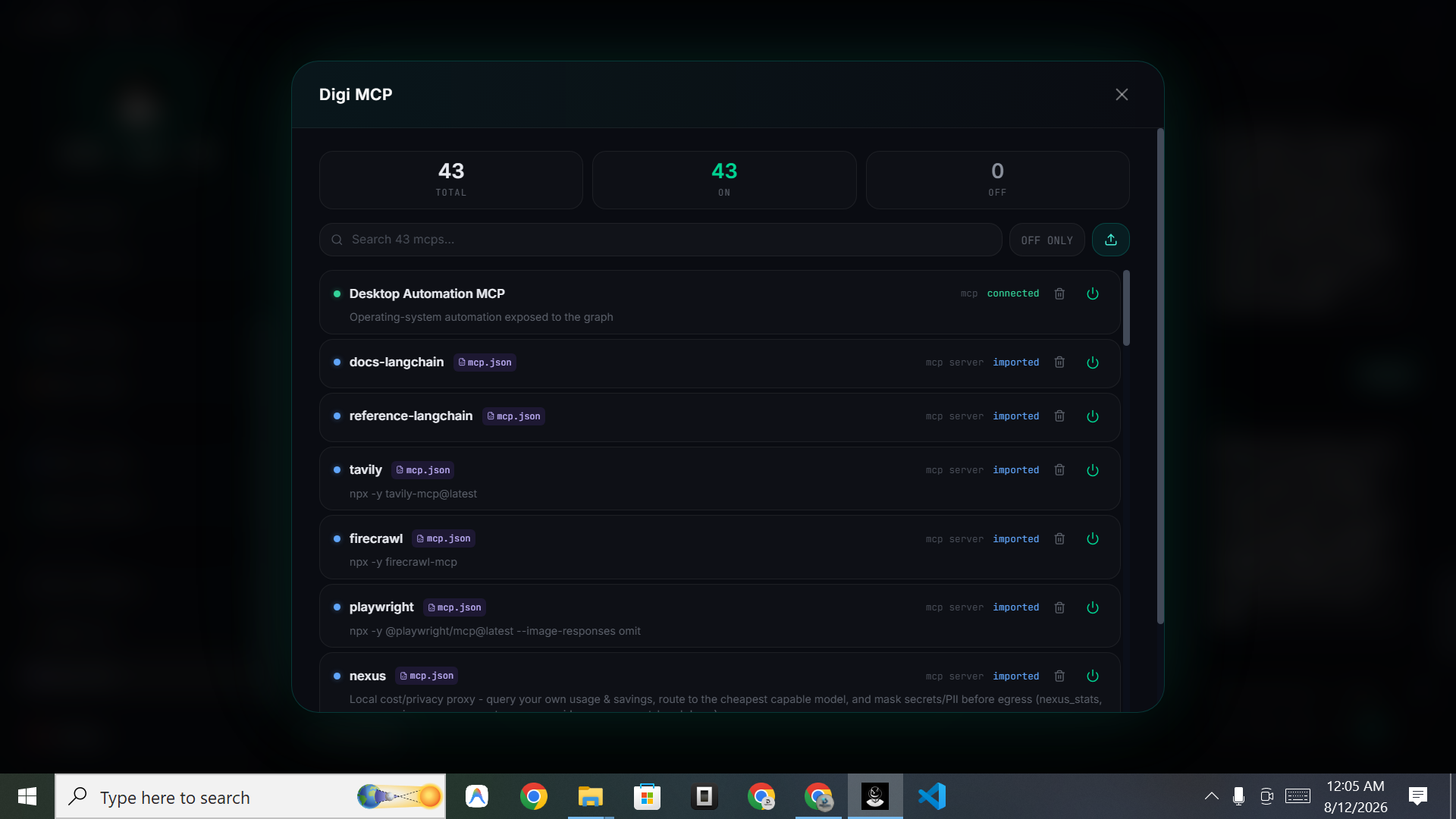1456x819 pixels.
Task: Click the mcp.json badge on tavily
Action: tap(423, 470)
